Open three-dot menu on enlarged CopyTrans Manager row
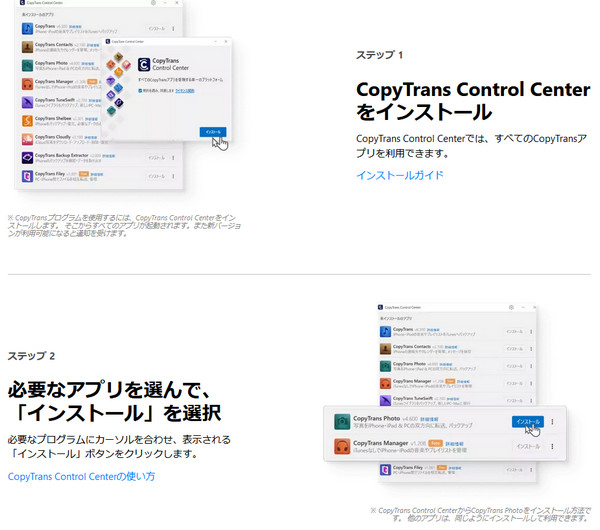The width and height of the screenshot is (600, 530). click(x=552, y=446)
